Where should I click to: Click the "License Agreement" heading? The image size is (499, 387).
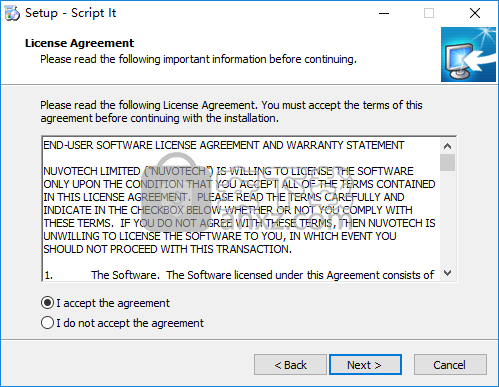pyautogui.click(x=79, y=43)
